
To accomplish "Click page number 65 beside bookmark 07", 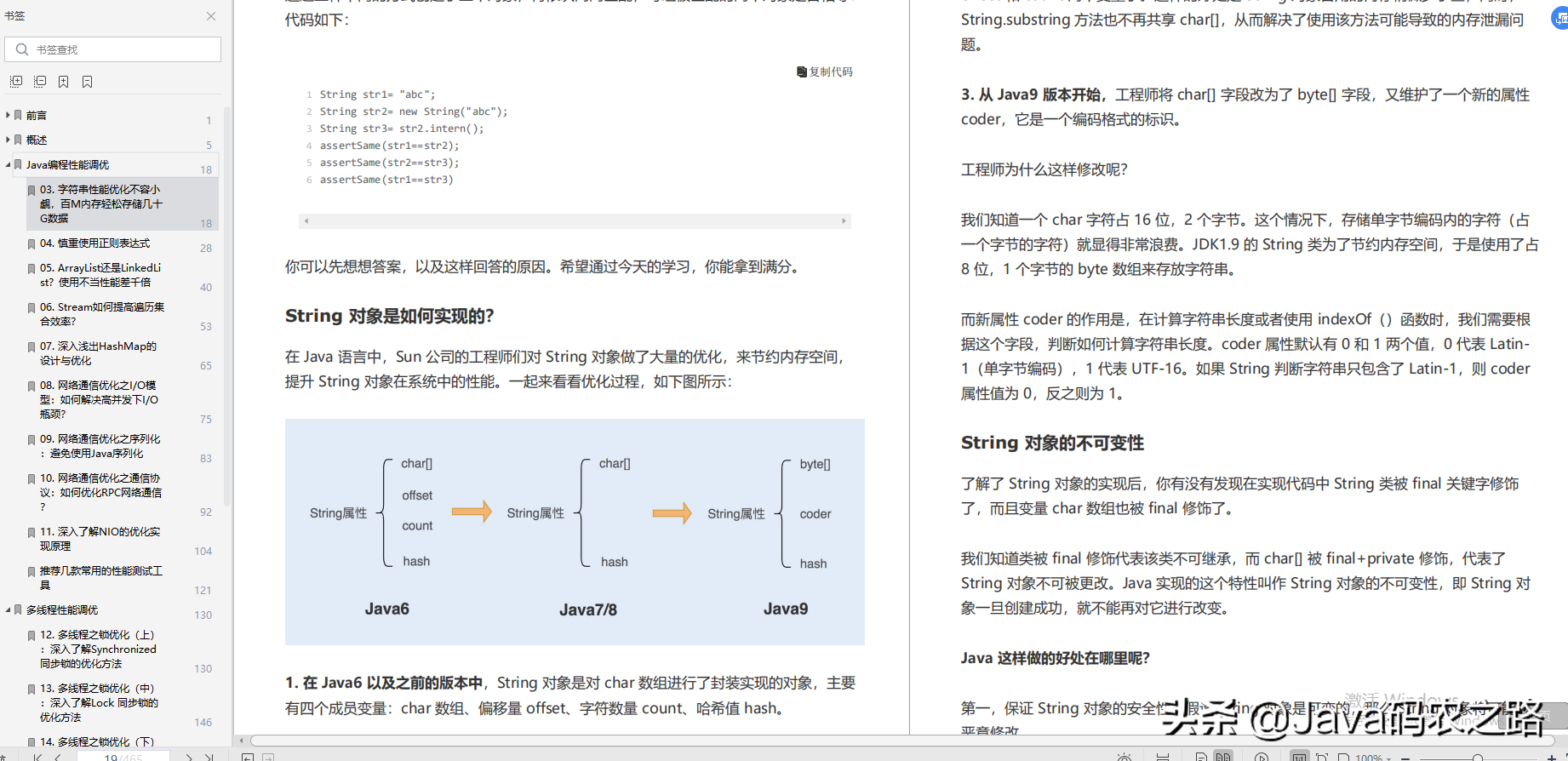I will 206,366.
